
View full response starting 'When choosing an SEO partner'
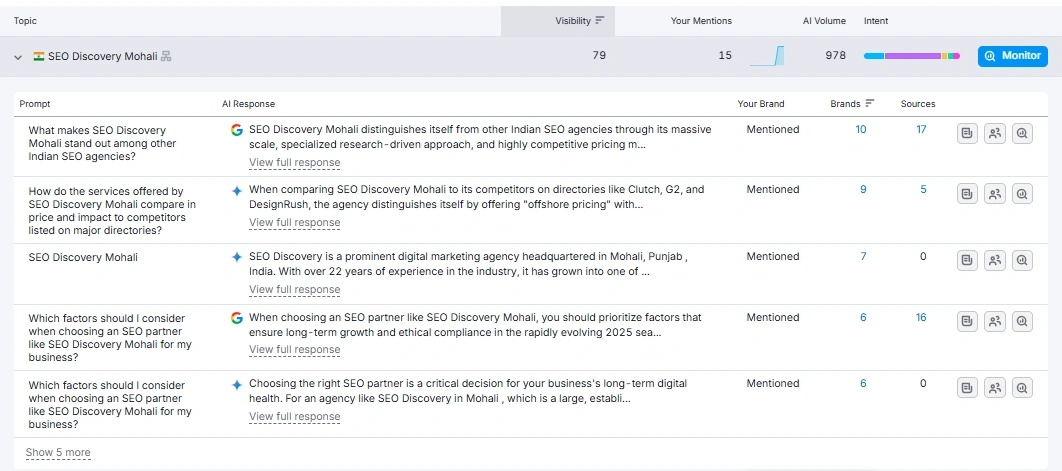coord(295,350)
